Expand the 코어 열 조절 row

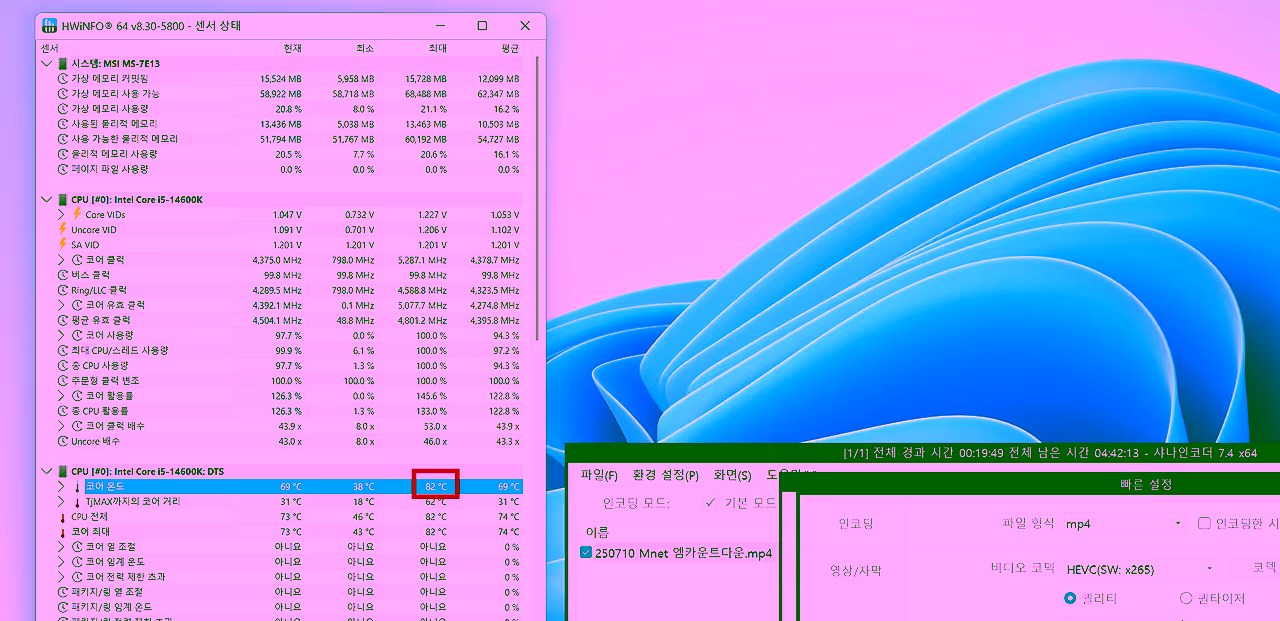(x=62, y=546)
